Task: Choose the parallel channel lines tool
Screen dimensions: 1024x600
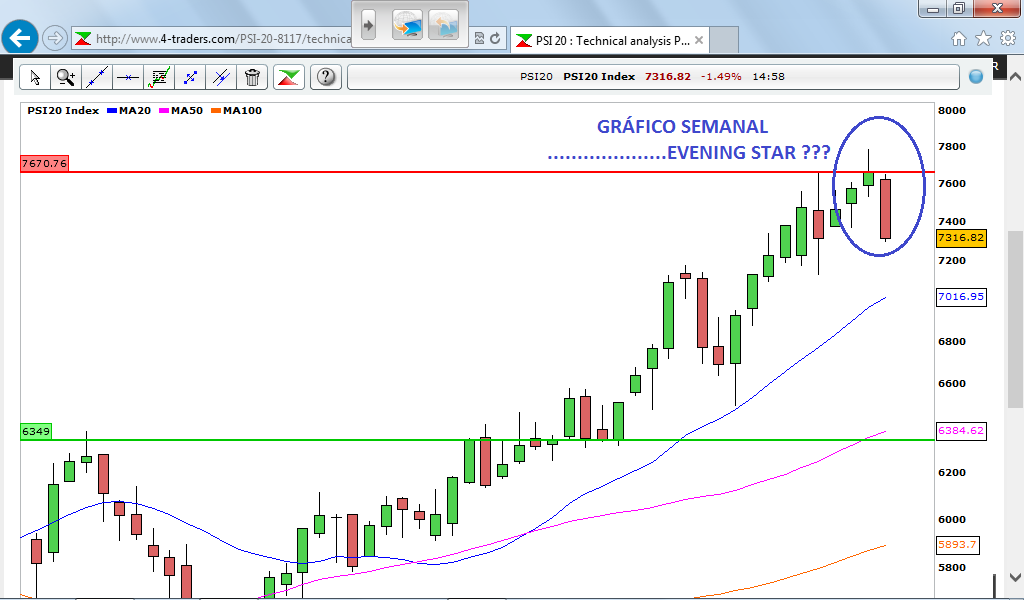Action: pyautogui.click(x=221, y=77)
